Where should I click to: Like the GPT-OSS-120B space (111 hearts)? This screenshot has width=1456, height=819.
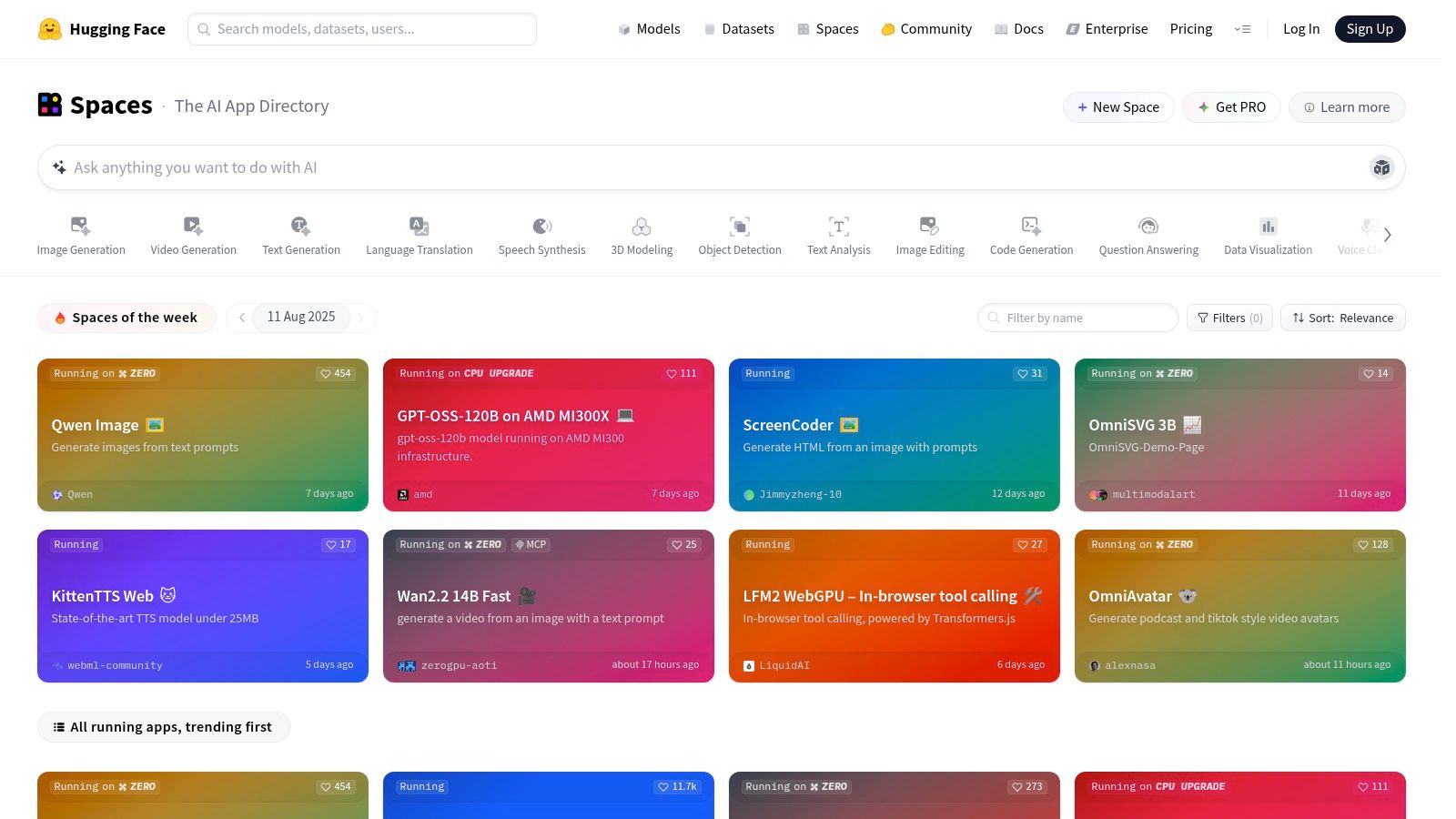point(681,374)
